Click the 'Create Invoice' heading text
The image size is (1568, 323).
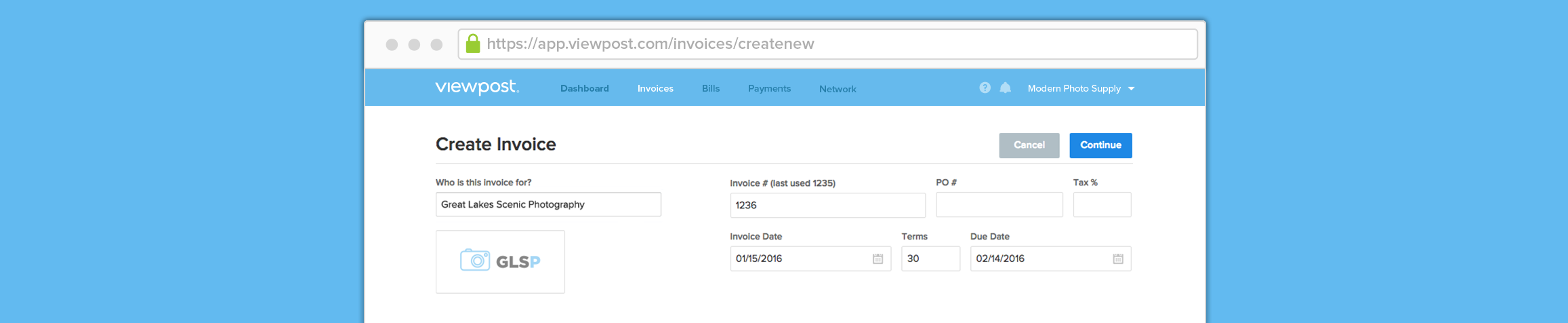[496, 144]
